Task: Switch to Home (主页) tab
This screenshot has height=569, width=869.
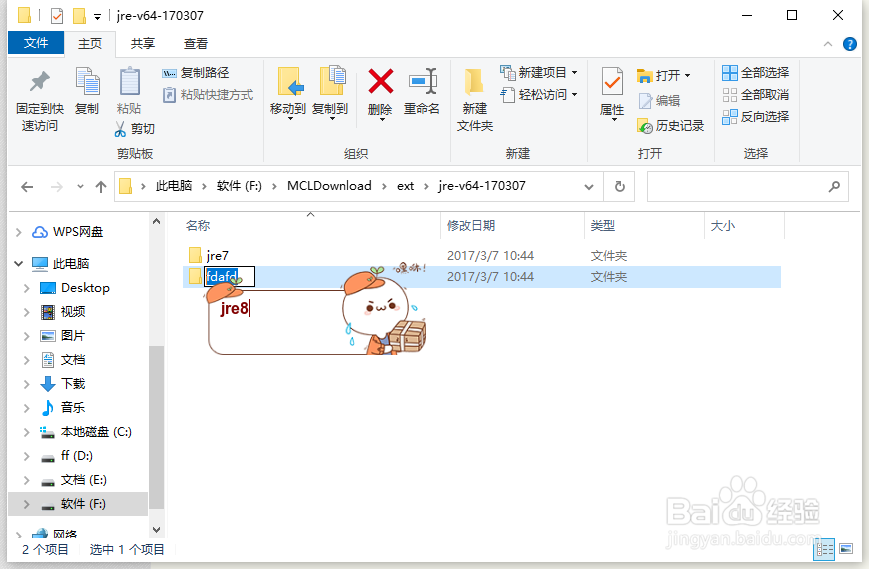Action: click(x=90, y=43)
